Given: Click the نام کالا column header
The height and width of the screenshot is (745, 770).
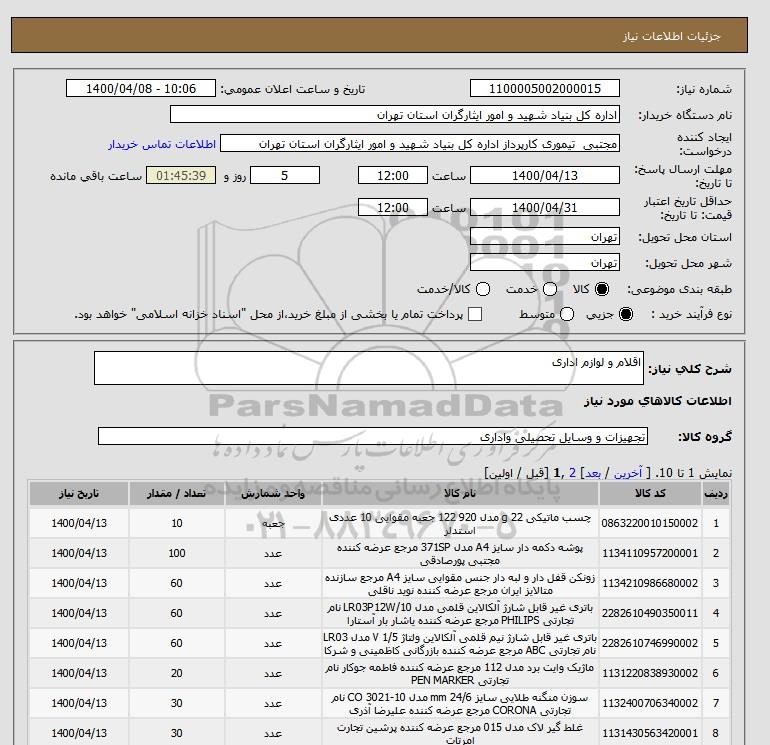Looking at the screenshot, I should click(460, 494).
